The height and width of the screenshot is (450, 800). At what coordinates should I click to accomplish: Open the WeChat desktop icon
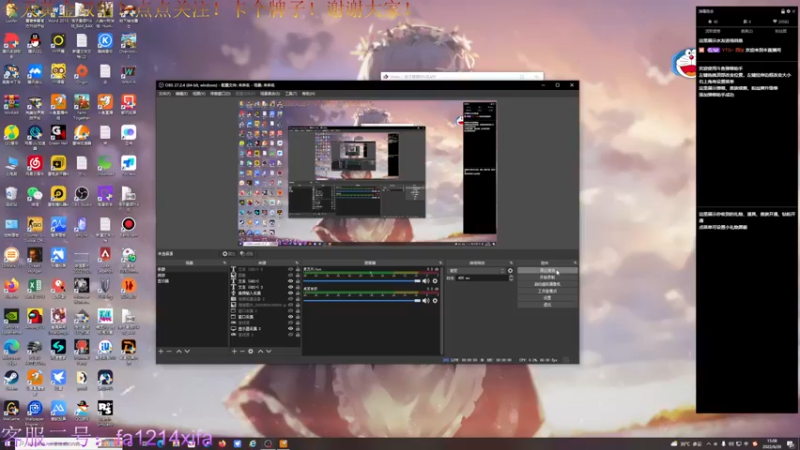(x=35, y=196)
